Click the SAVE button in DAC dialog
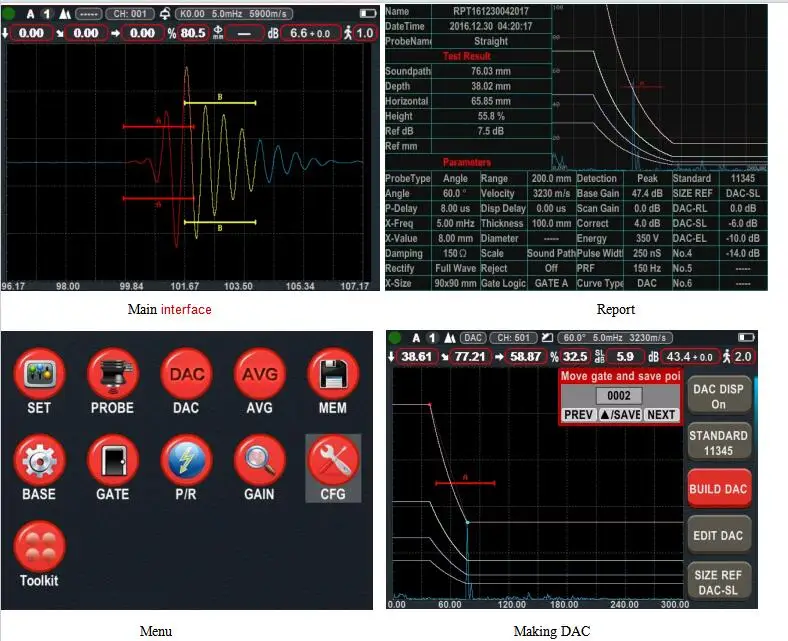Screen dimensions: 788x641 coord(619,414)
